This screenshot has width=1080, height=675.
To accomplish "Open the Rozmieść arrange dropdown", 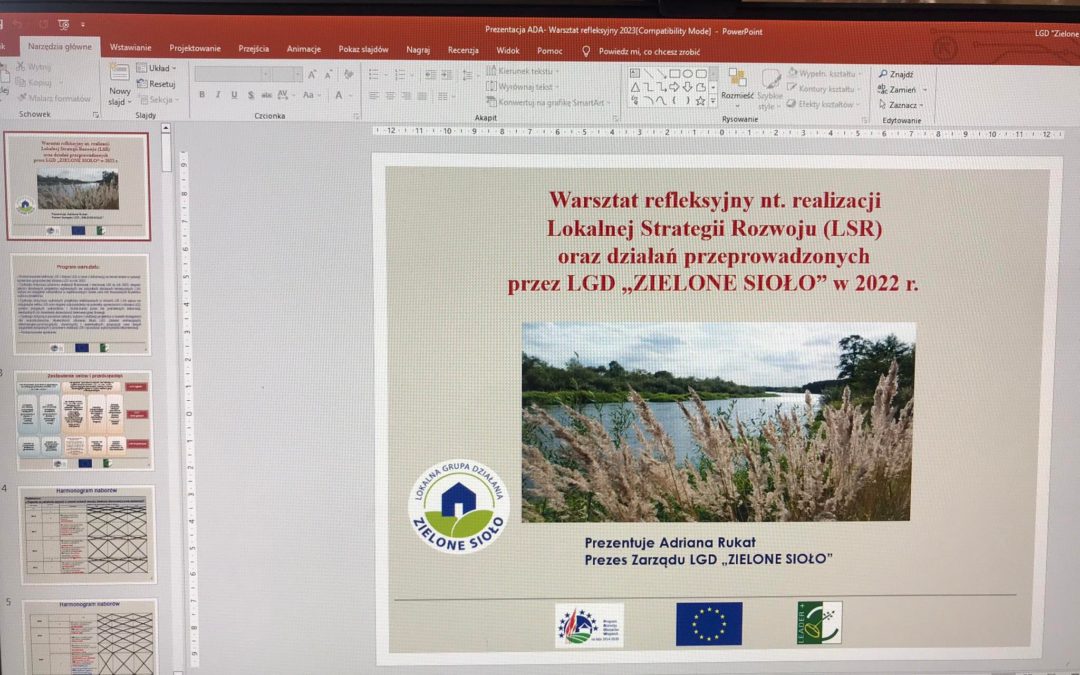I will tap(737, 88).
